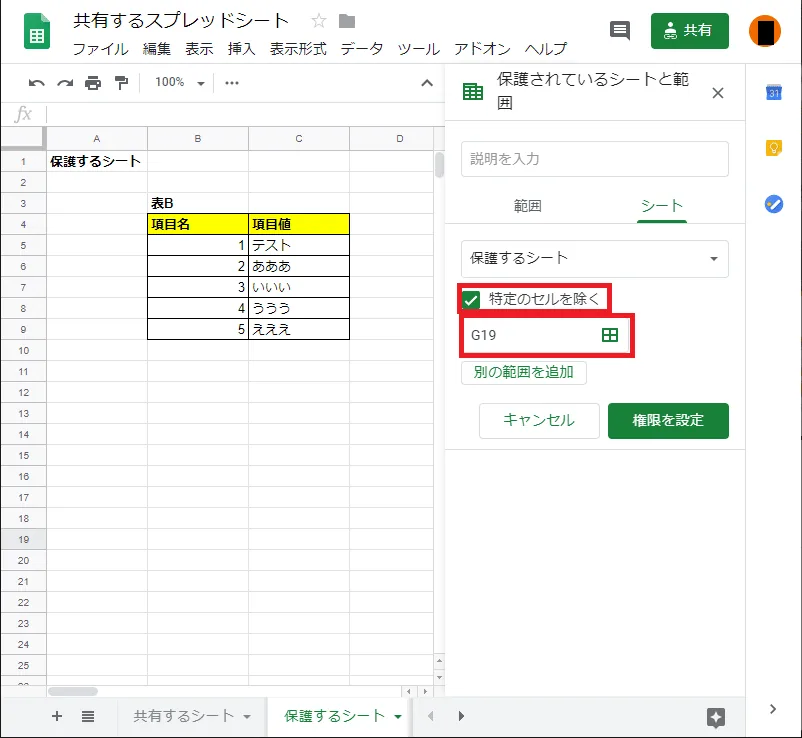The width and height of the screenshot is (802, 738).
Task: Click the undo arrow icon
Action: coord(36,83)
